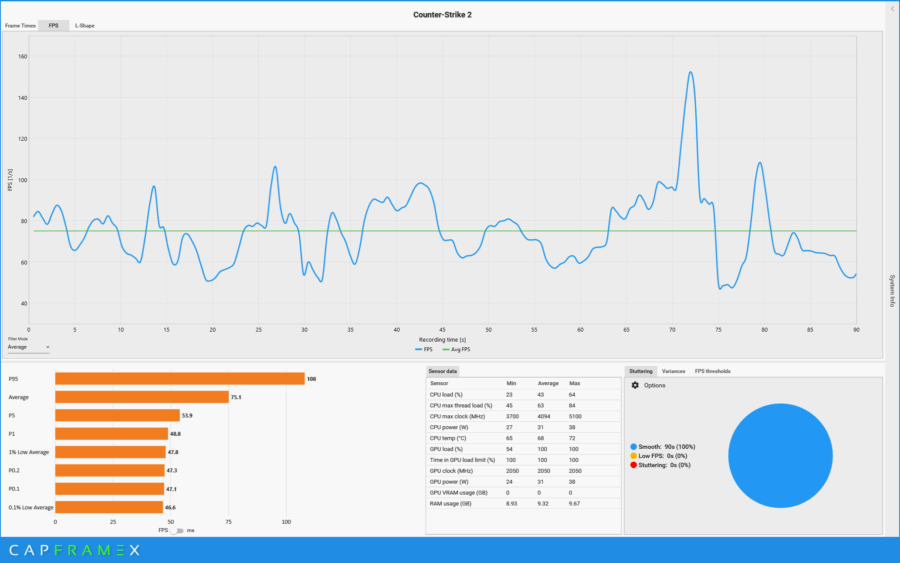Click the 75.1 Average value label
Image resolution: width=900 pixels, height=563 pixels.
click(x=236, y=397)
